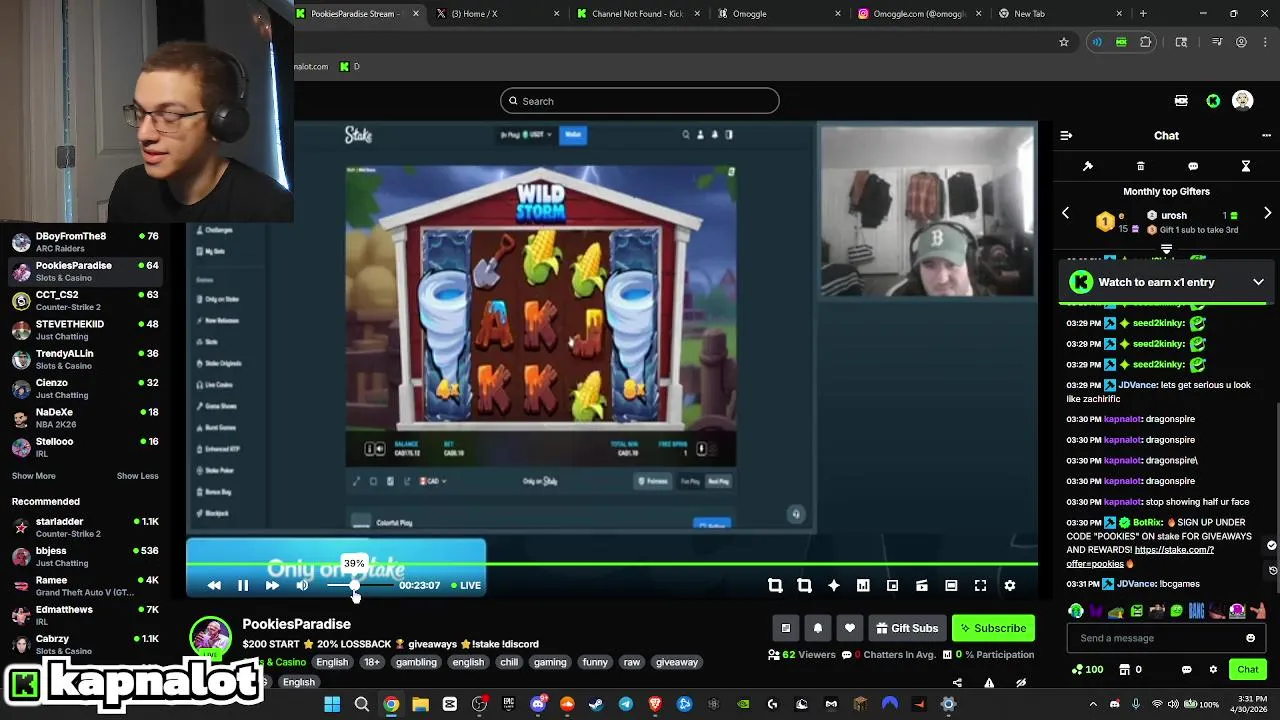Click the Gift Subs button
1280x720 pixels.
[907, 628]
